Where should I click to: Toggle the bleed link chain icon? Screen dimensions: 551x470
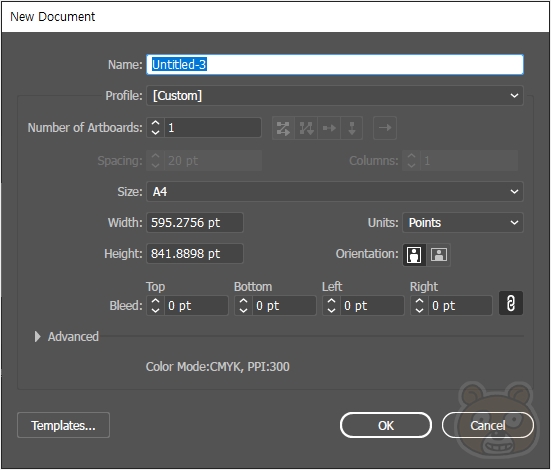(x=511, y=303)
